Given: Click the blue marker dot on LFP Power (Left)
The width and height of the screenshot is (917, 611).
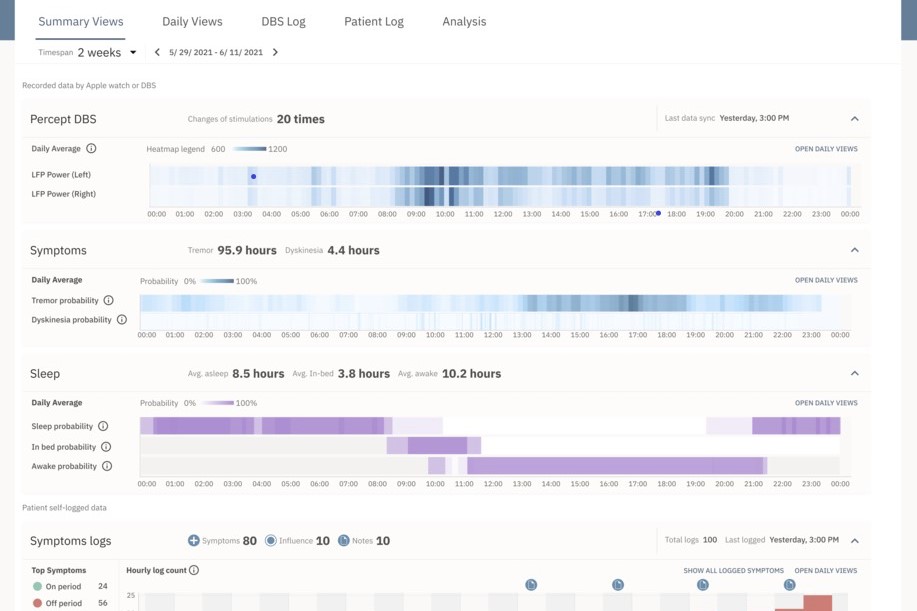Looking at the screenshot, I should (253, 177).
